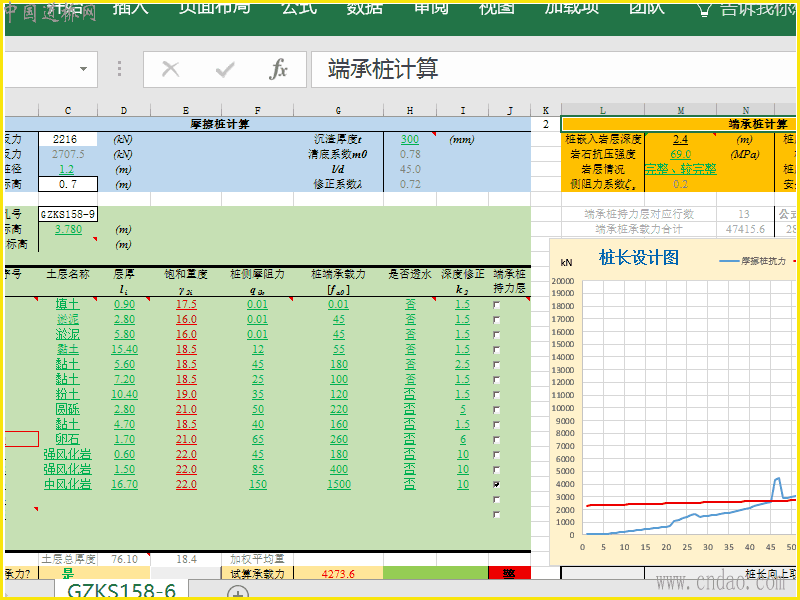Click the 完整、较完整 rock condition cell

click(680, 169)
